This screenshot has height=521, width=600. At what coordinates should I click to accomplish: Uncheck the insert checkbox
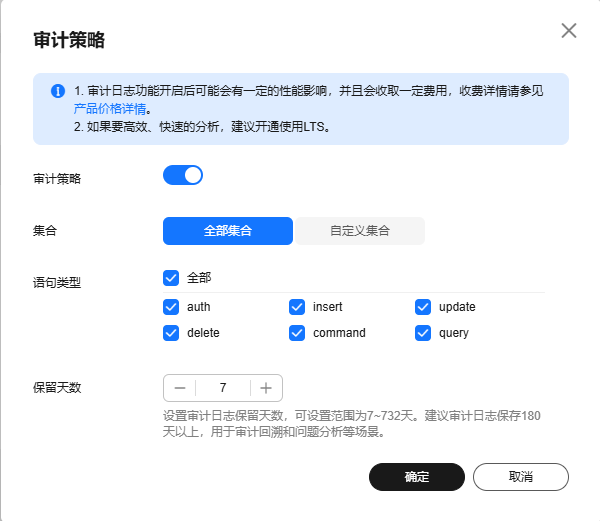pos(297,307)
